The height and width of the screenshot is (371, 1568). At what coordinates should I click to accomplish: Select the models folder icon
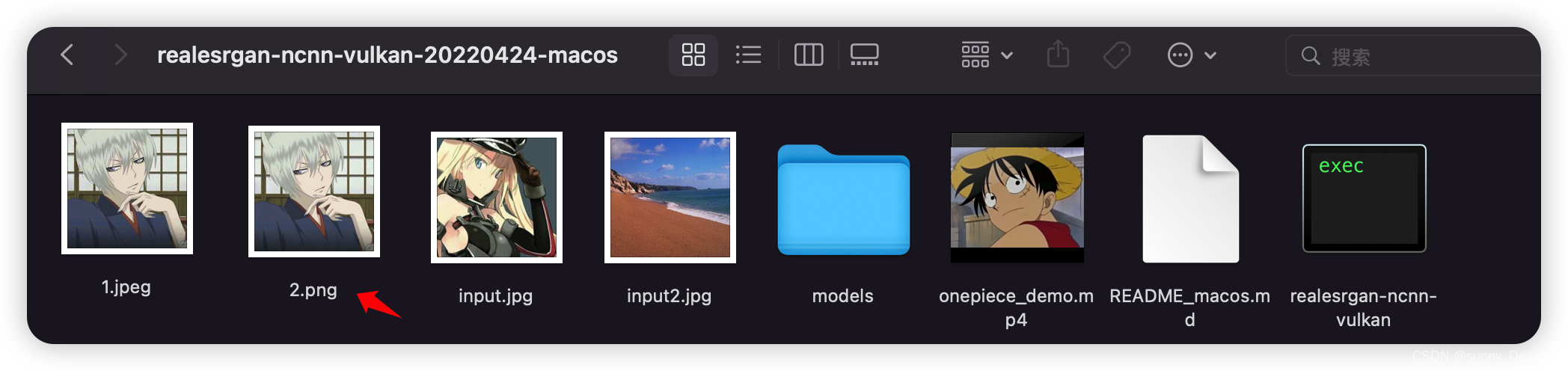click(844, 200)
